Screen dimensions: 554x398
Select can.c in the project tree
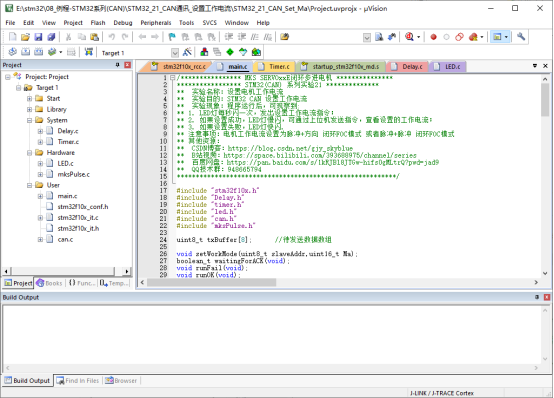(65, 239)
